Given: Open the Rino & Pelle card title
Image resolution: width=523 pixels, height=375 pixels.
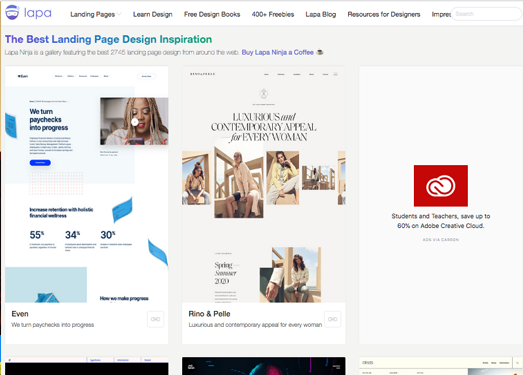Looking at the screenshot, I should pyautogui.click(x=209, y=314).
